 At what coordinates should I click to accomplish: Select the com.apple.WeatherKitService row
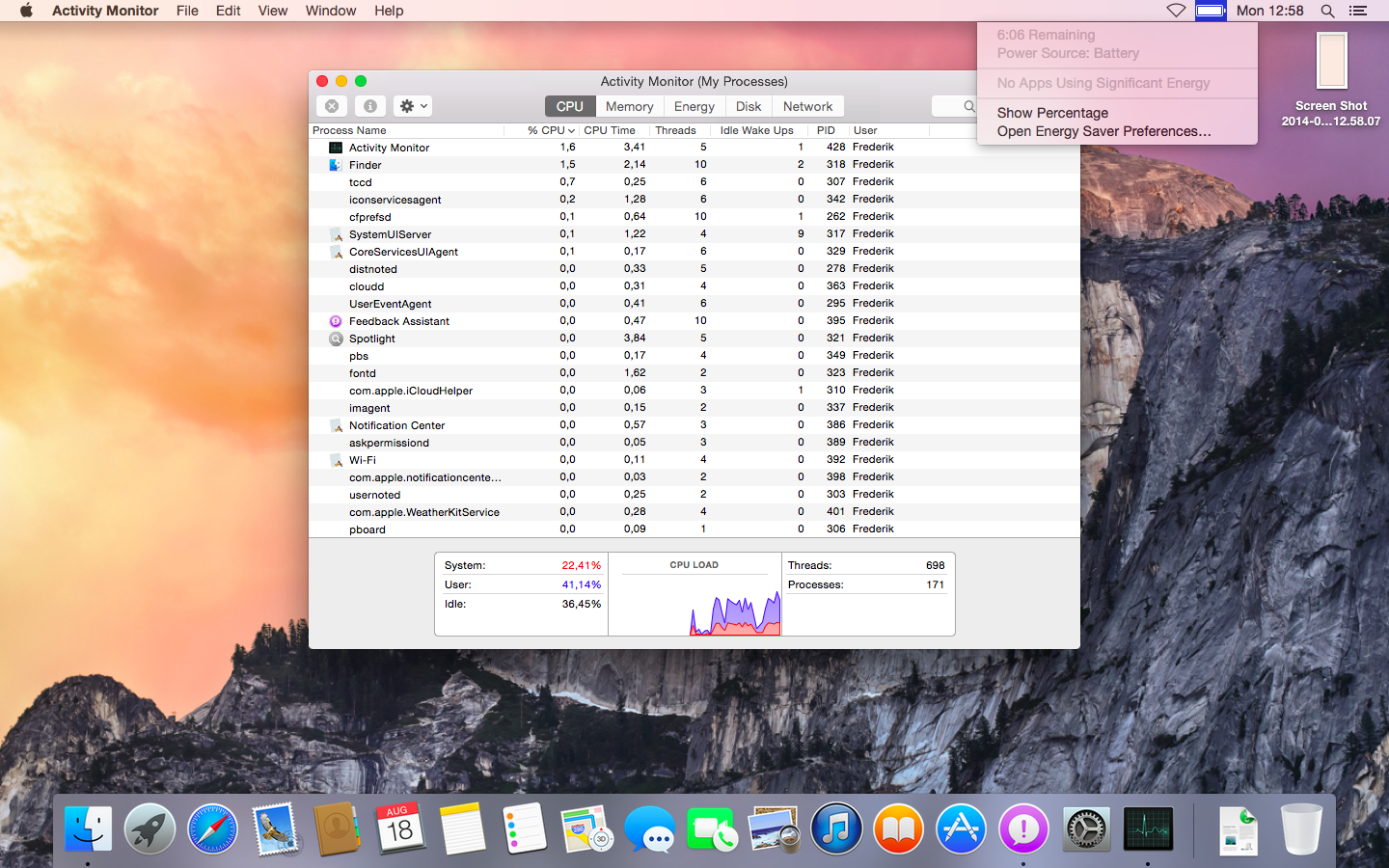694,512
